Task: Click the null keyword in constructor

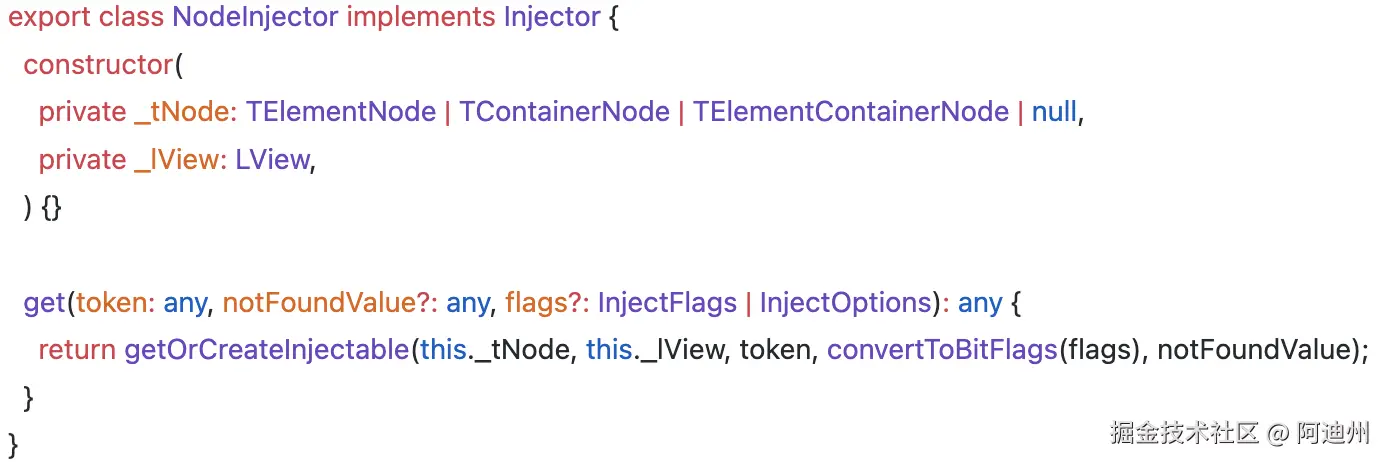Action: [x=1054, y=112]
